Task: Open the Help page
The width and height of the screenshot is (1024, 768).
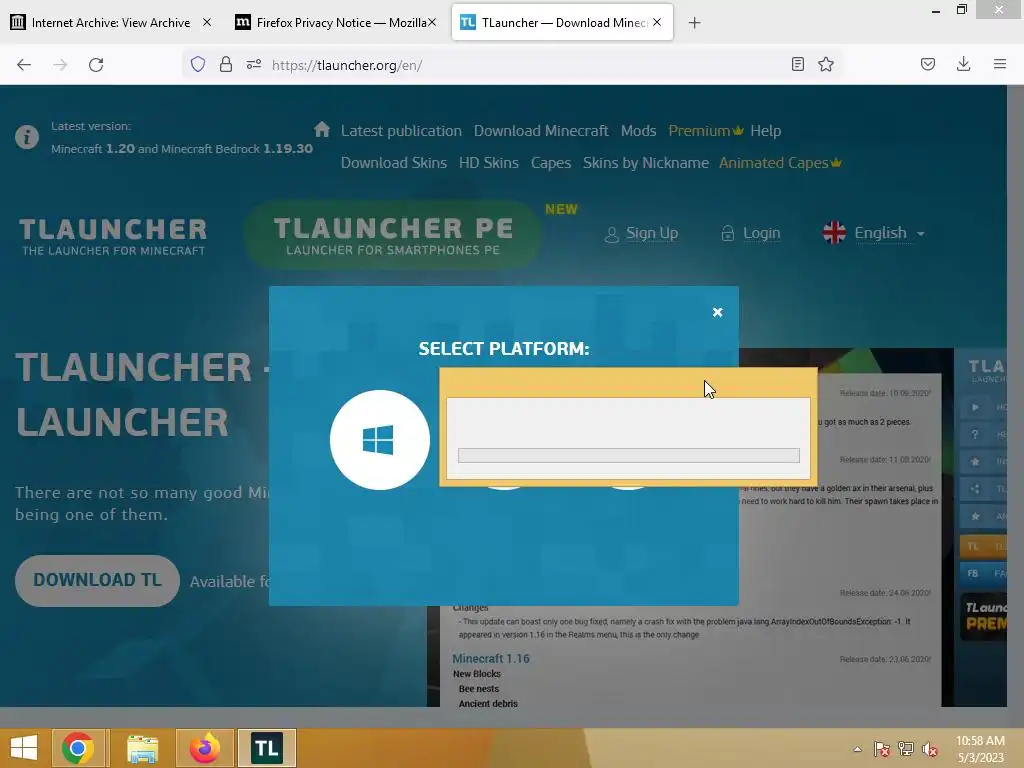Action: [x=765, y=131]
